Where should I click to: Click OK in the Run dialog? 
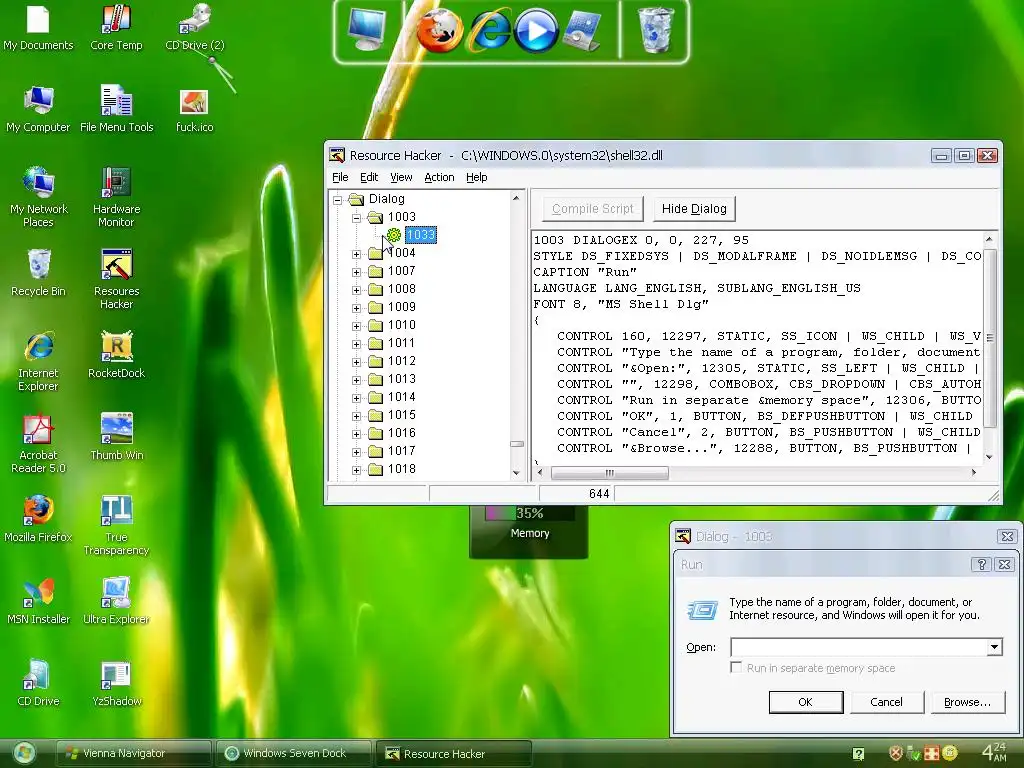pyautogui.click(x=805, y=702)
